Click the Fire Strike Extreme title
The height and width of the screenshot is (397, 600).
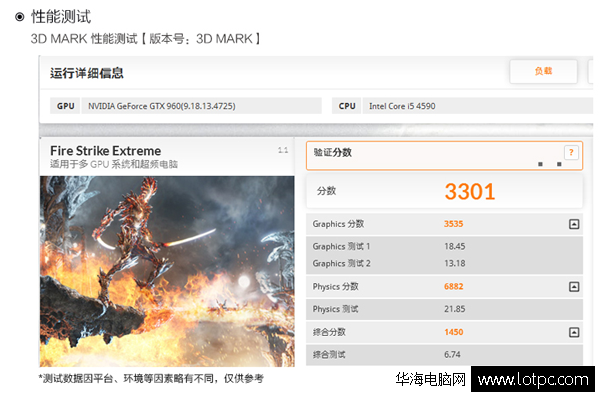[x=106, y=150]
